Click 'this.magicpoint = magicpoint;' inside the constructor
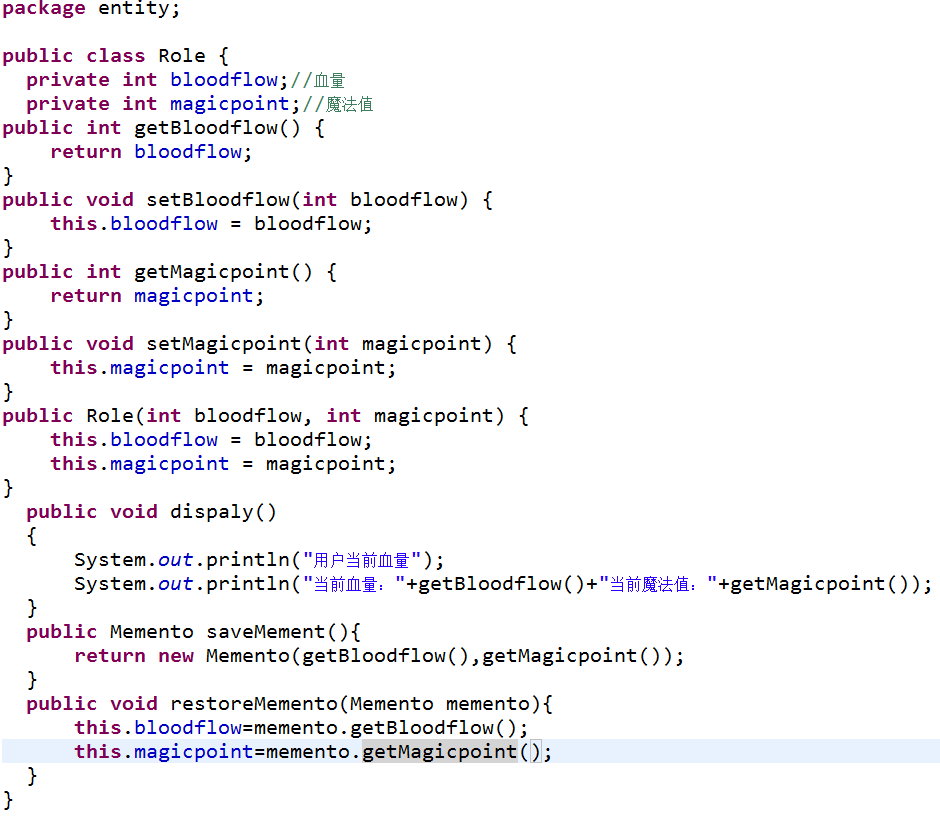Viewport: 940px width, 820px height. pos(223,463)
